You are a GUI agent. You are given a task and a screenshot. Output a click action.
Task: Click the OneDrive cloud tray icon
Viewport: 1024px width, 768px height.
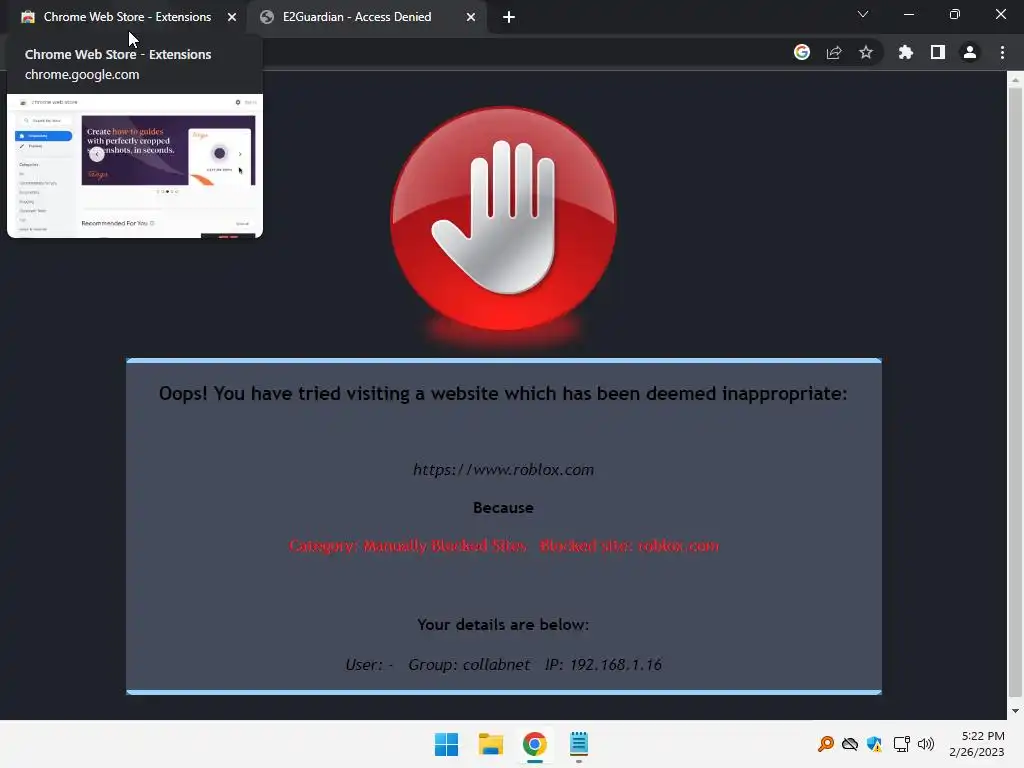click(850, 744)
